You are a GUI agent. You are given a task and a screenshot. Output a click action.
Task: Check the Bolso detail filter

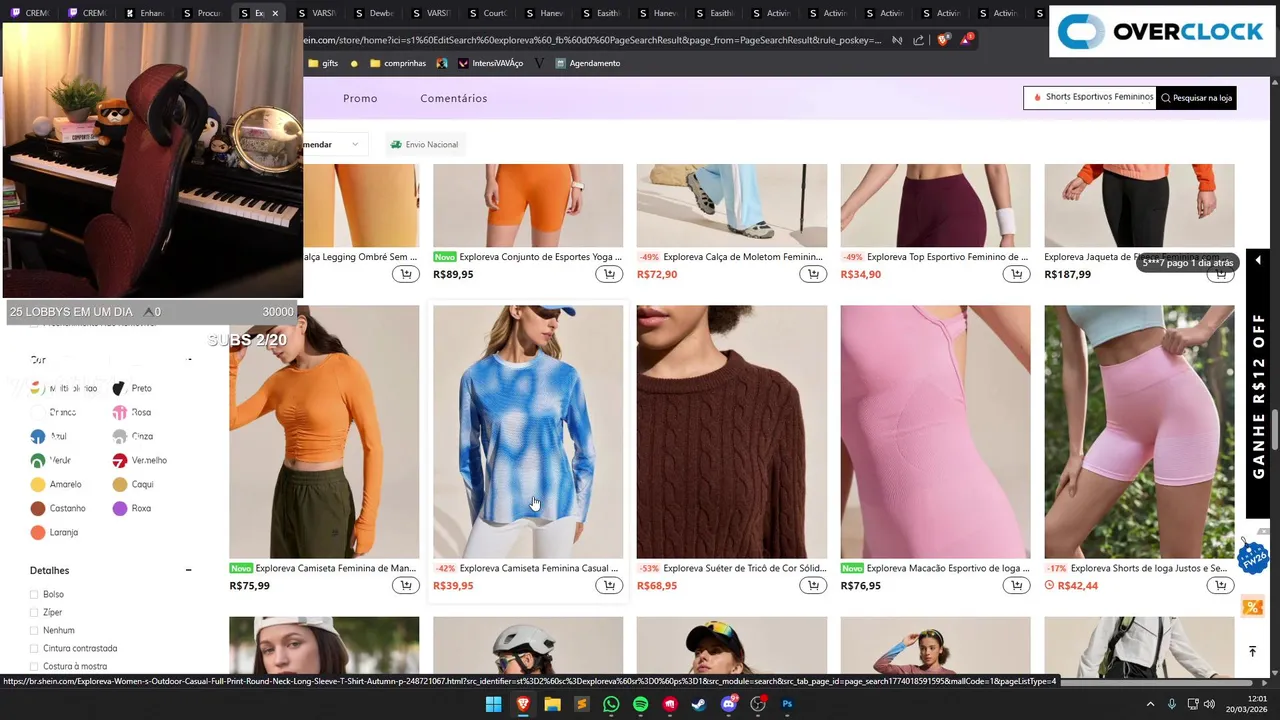[x=34, y=594]
